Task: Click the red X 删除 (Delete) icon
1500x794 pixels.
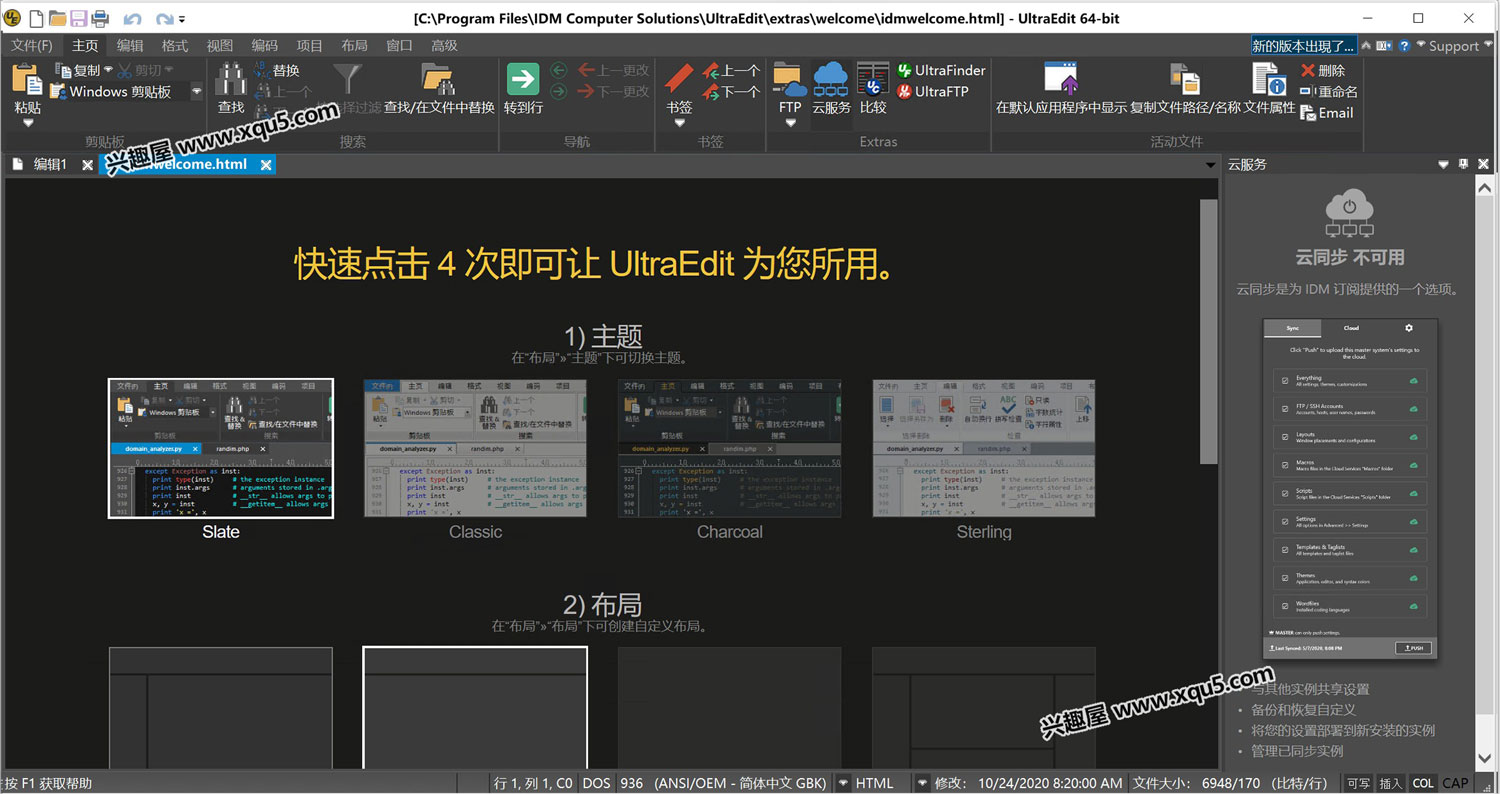Action: click(x=1308, y=70)
